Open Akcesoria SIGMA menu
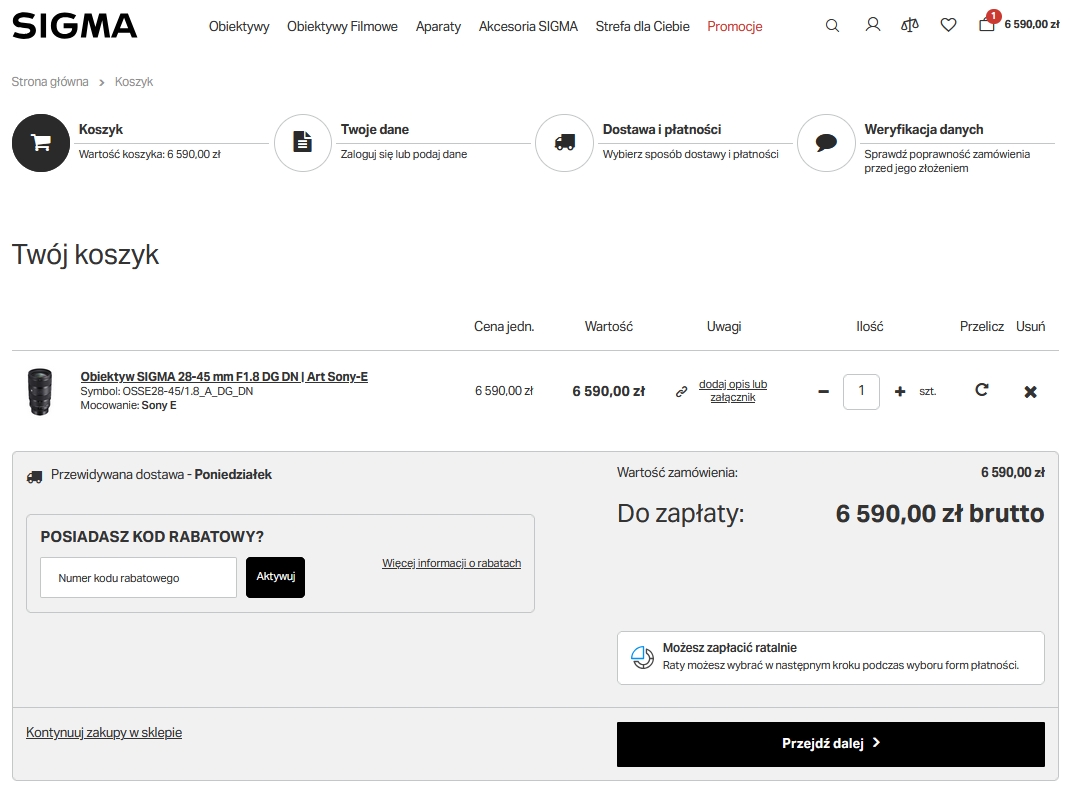Screen dimensions: 1081x794 coord(528,27)
